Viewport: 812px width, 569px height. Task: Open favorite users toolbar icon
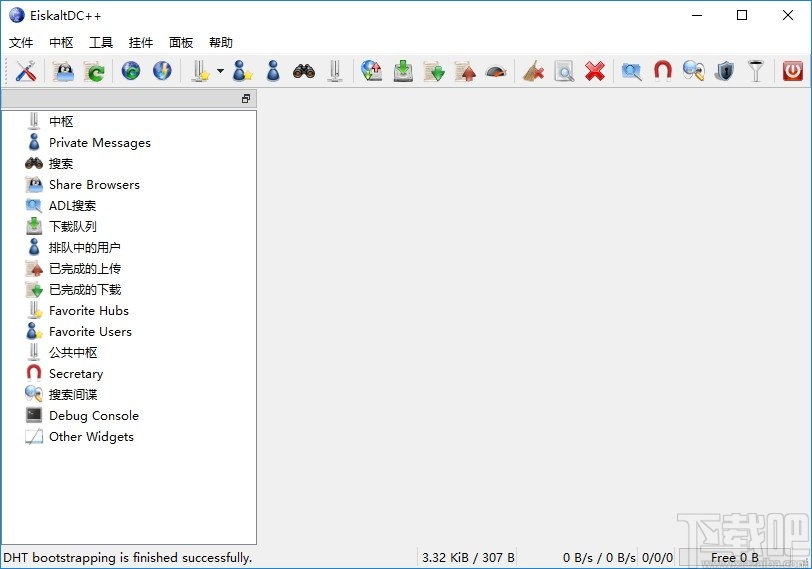tap(242, 71)
